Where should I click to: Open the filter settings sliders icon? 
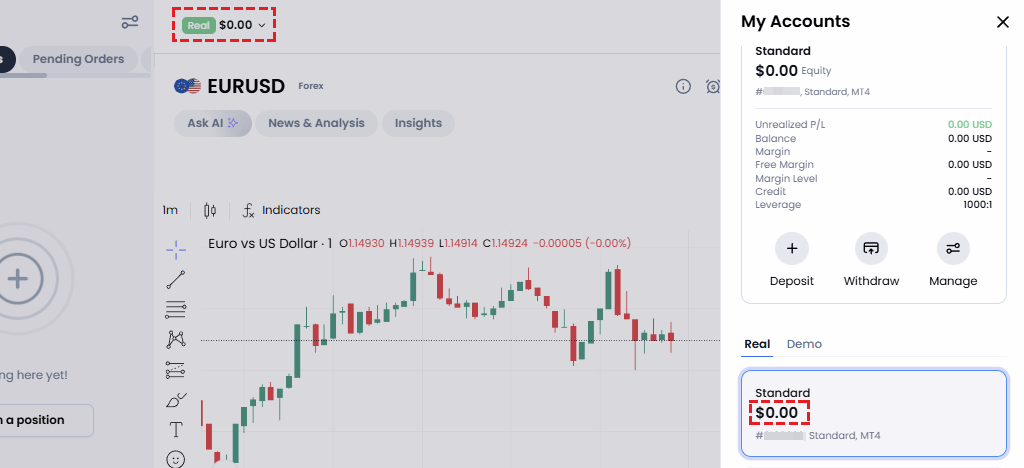(x=130, y=22)
